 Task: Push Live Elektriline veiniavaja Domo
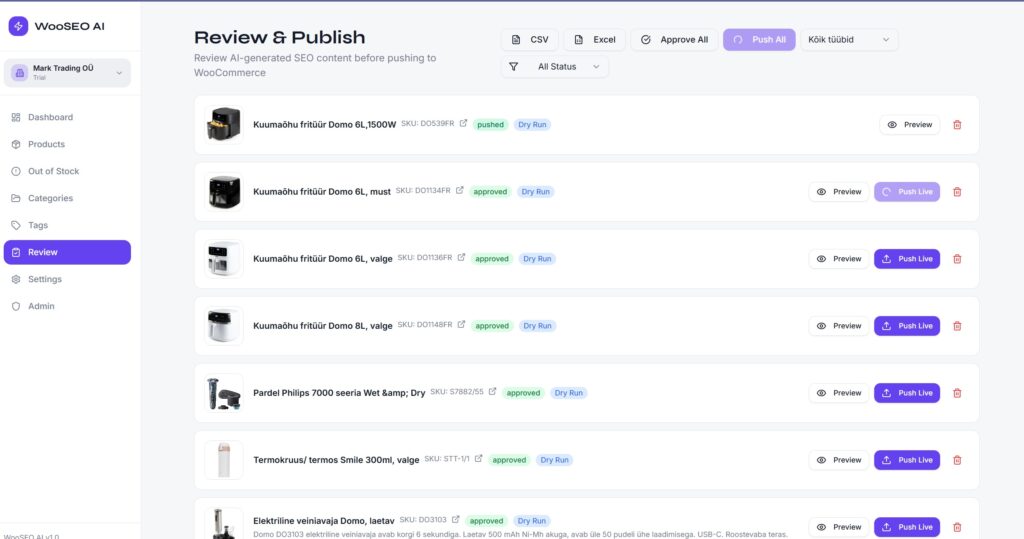coord(907,527)
